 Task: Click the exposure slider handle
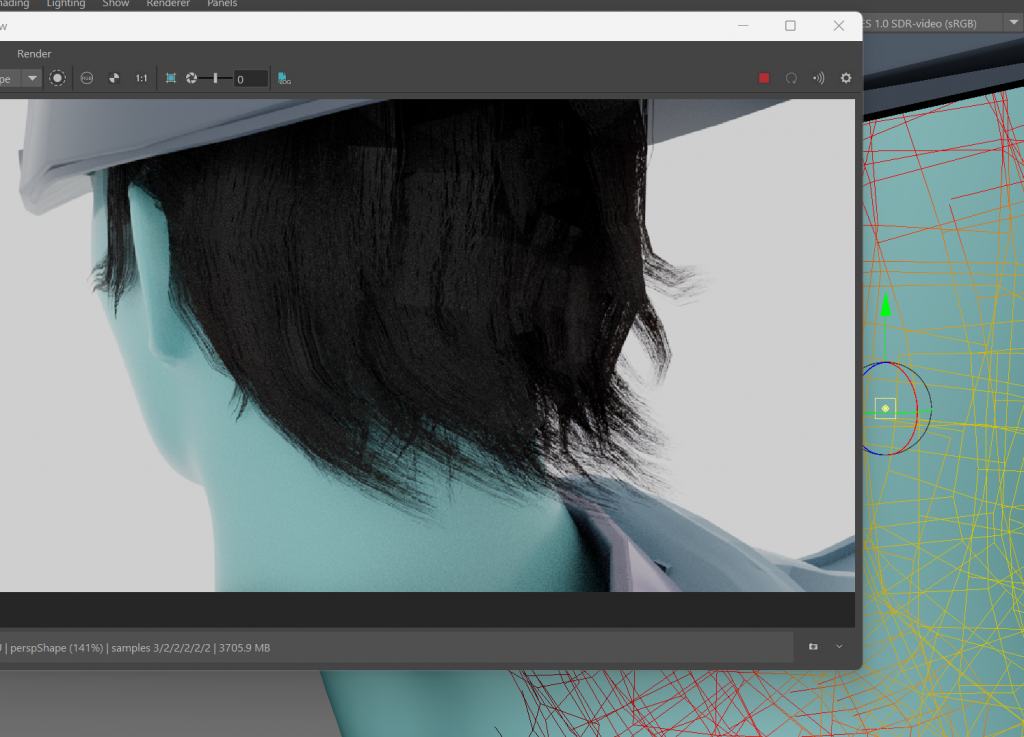tap(215, 78)
